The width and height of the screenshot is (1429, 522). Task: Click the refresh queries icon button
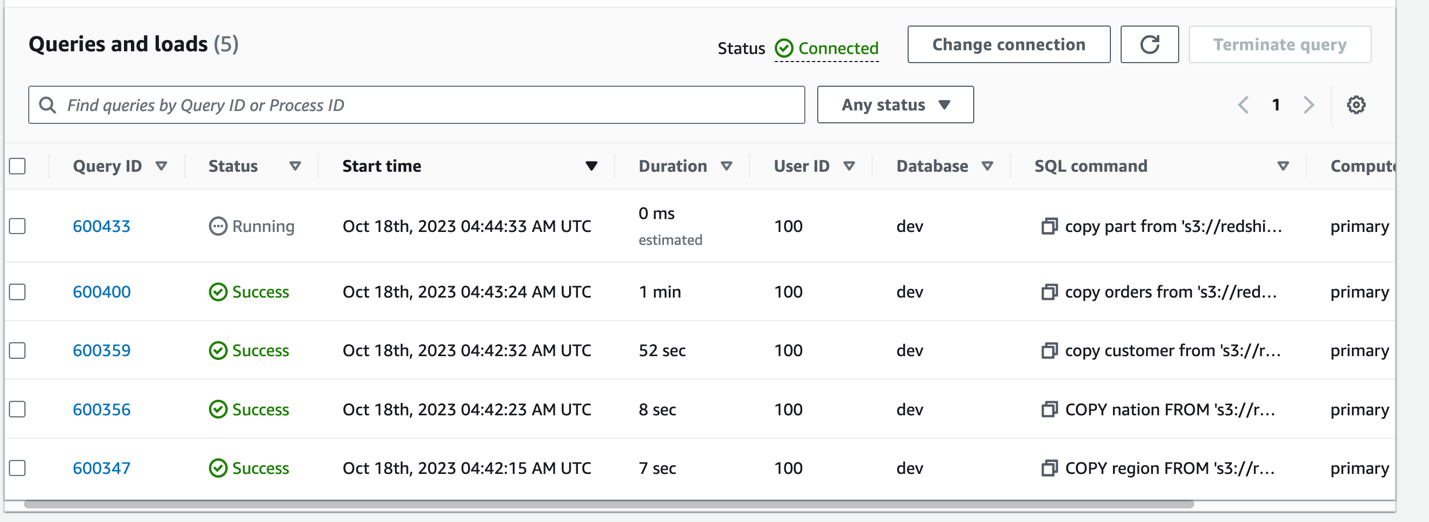1149,45
